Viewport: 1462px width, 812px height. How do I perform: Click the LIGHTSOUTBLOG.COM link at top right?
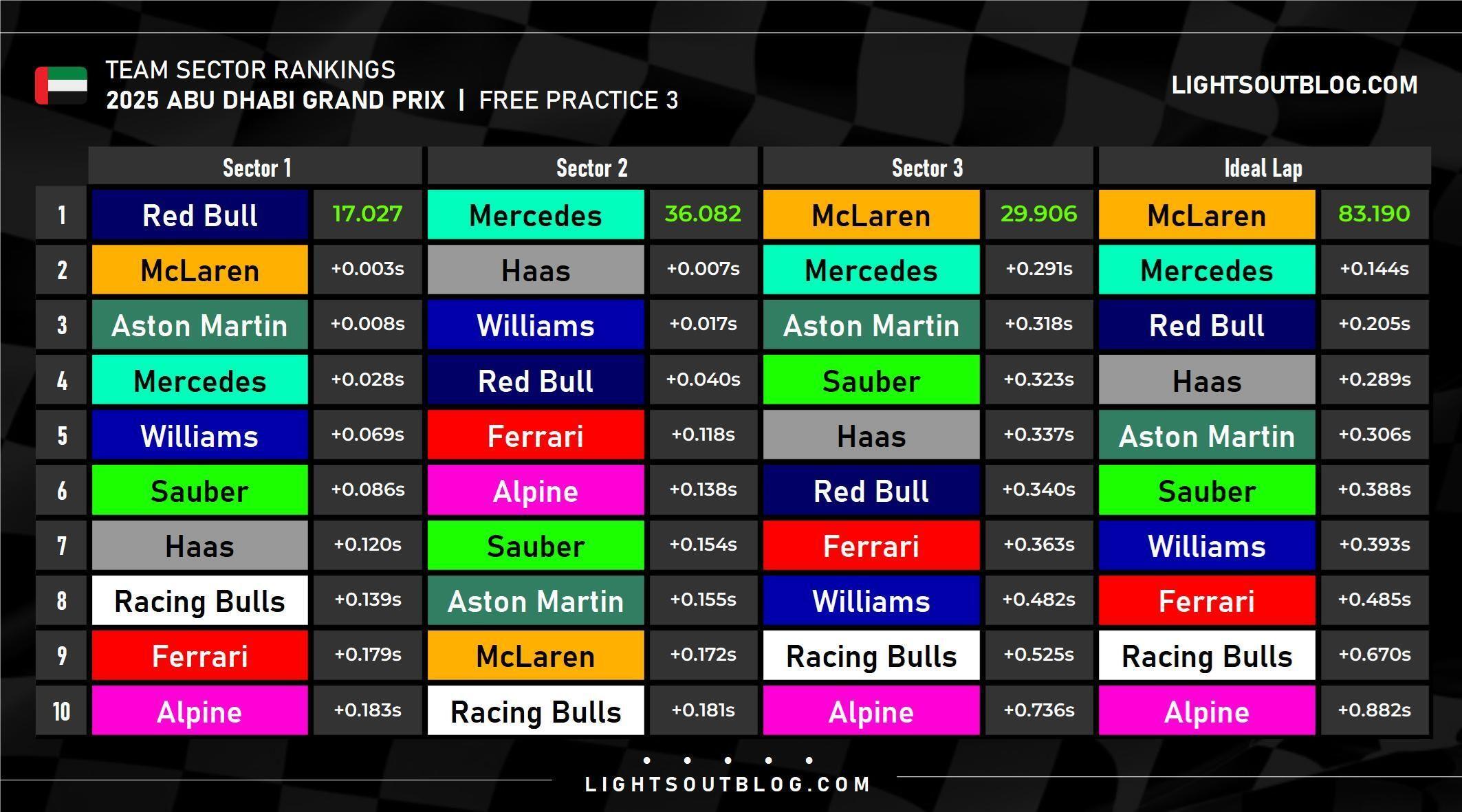coord(1294,85)
